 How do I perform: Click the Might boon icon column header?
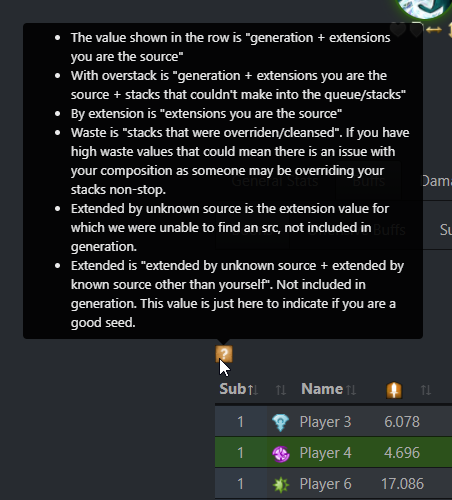(x=394, y=390)
